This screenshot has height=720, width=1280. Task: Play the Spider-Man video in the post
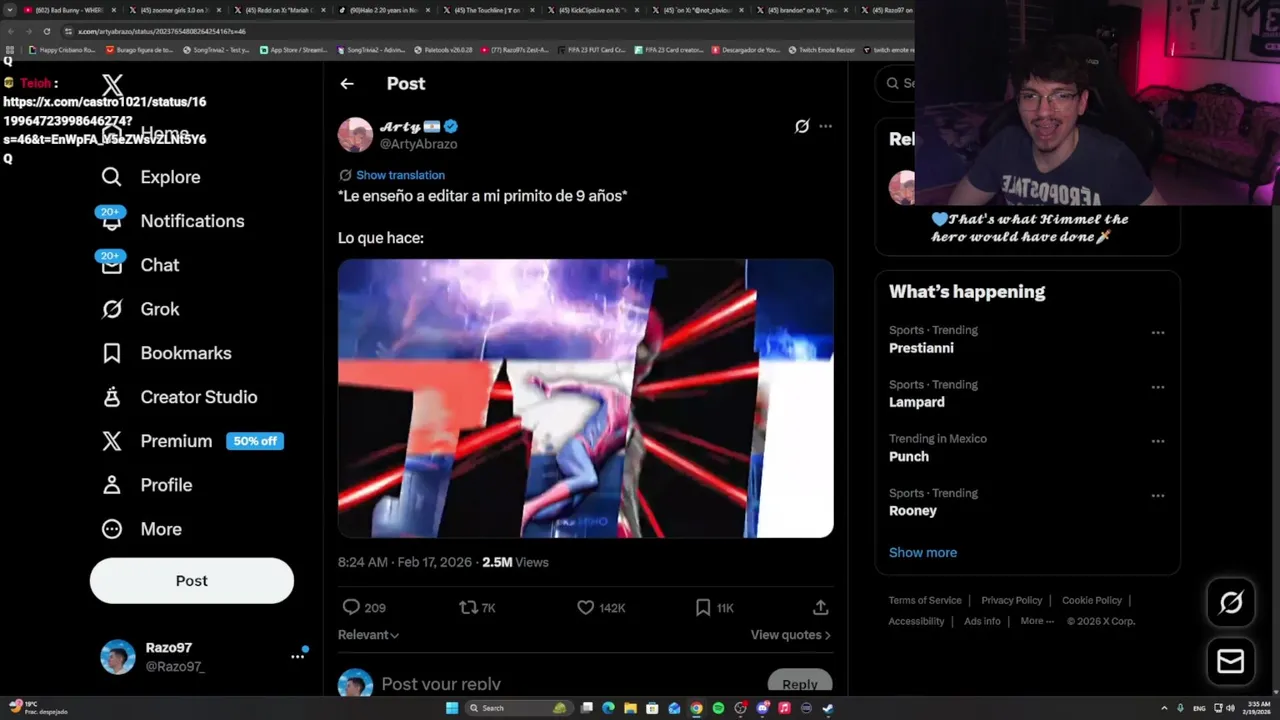point(586,399)
